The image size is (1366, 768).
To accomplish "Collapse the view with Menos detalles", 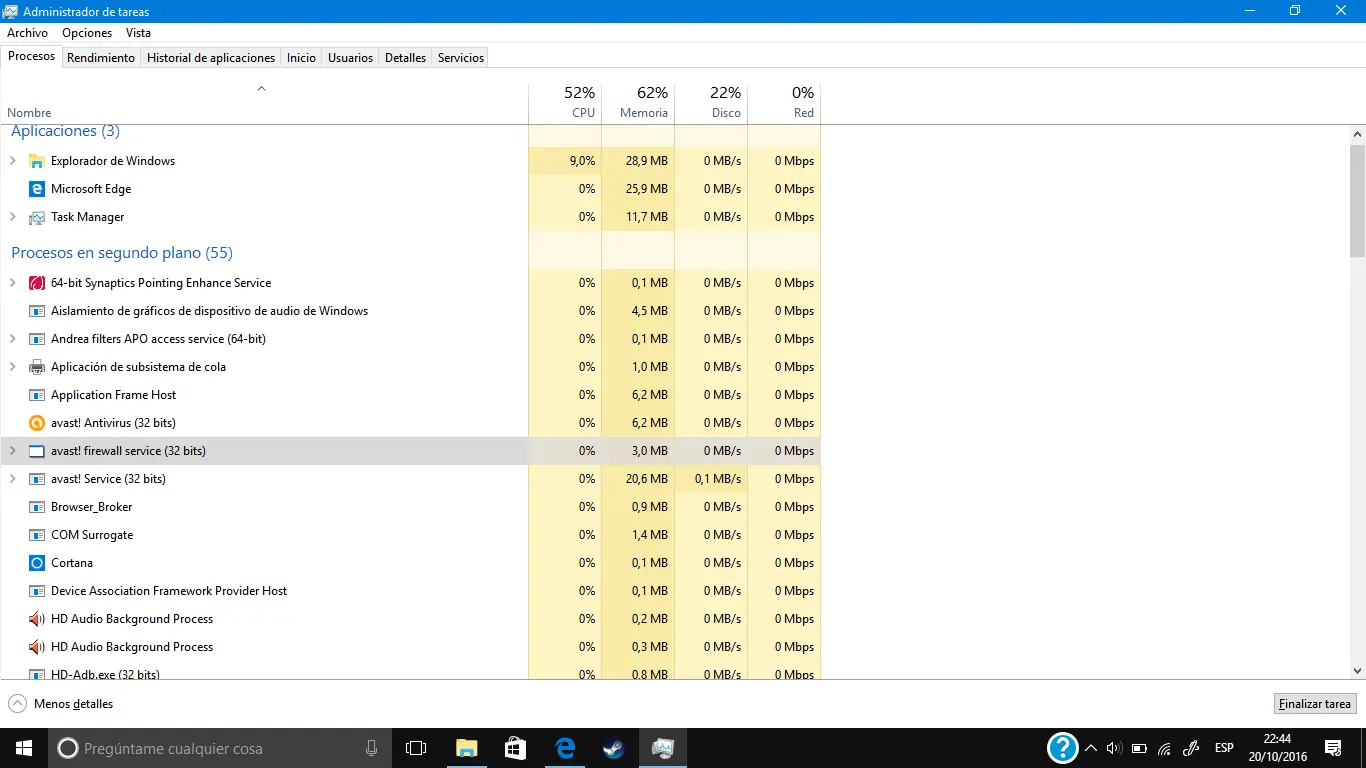I will tap(60, 704).
